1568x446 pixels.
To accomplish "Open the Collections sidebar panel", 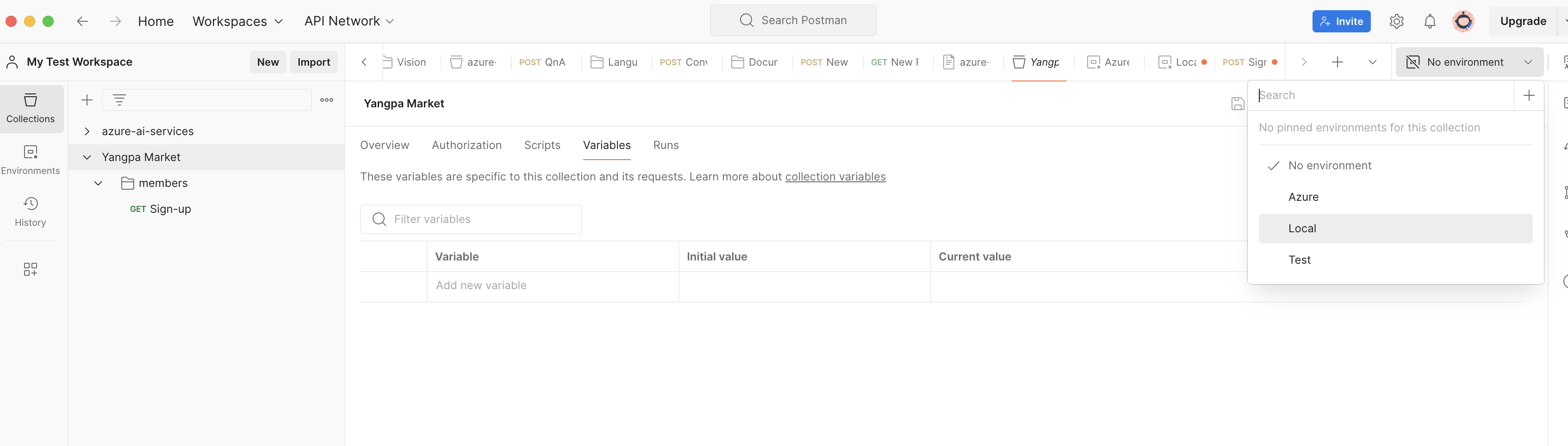I will pos(31,108).
